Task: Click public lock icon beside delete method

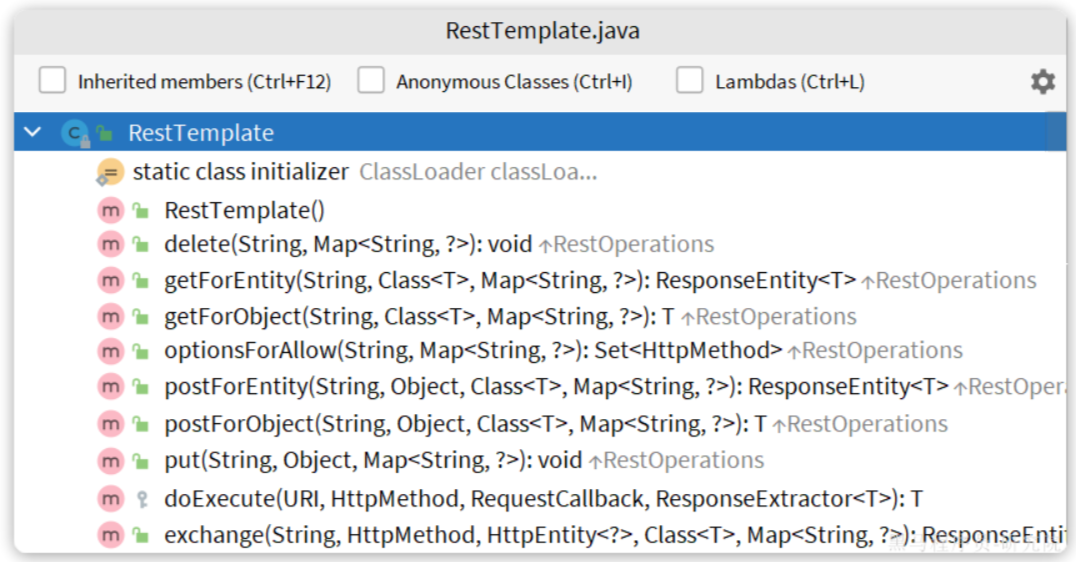Action: (x=141, y=244)
